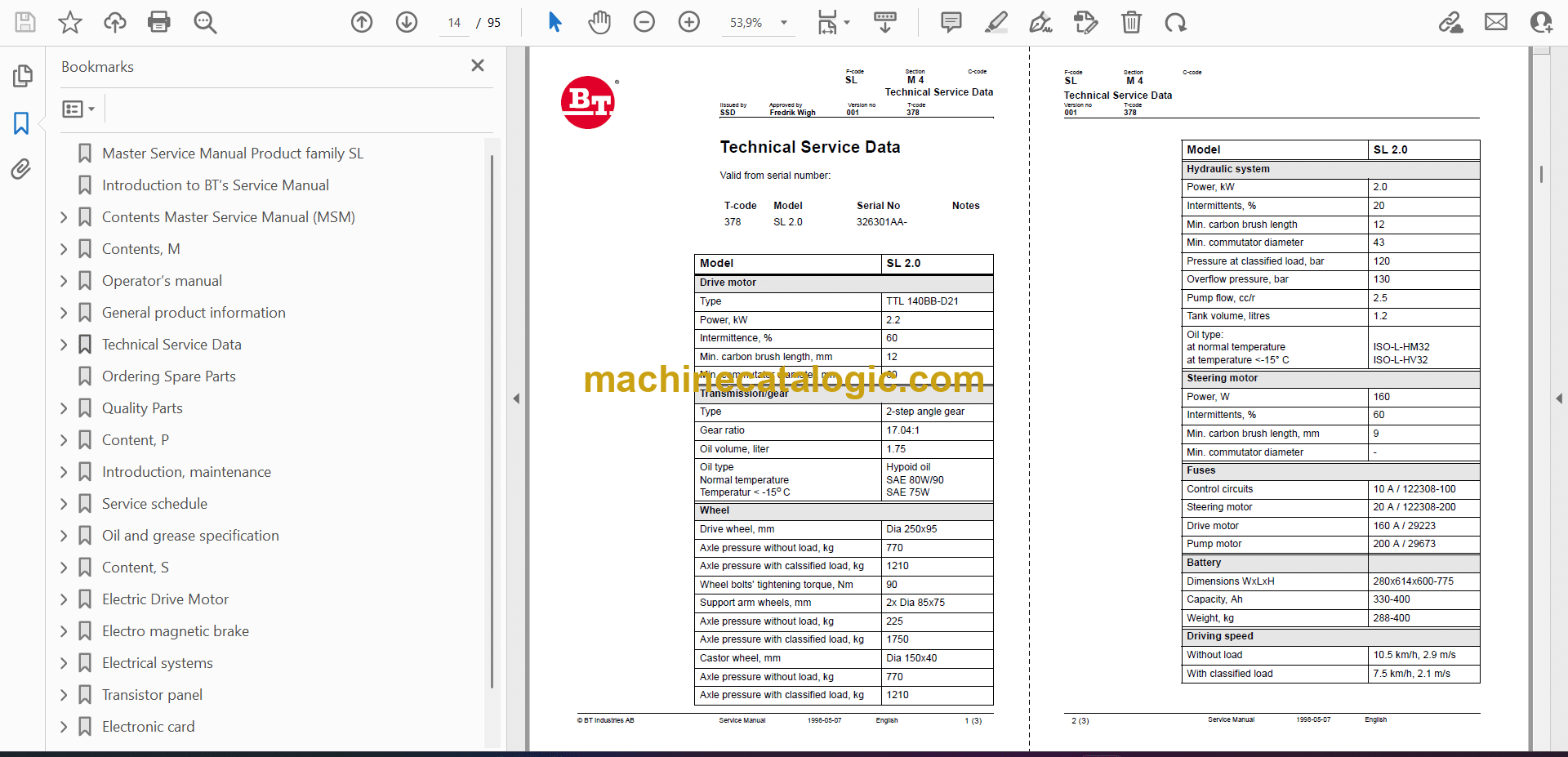This screenshot has width=1568, height=757.
Task: Open page thumbnails panel in sidebar
Action: (22, 76)
